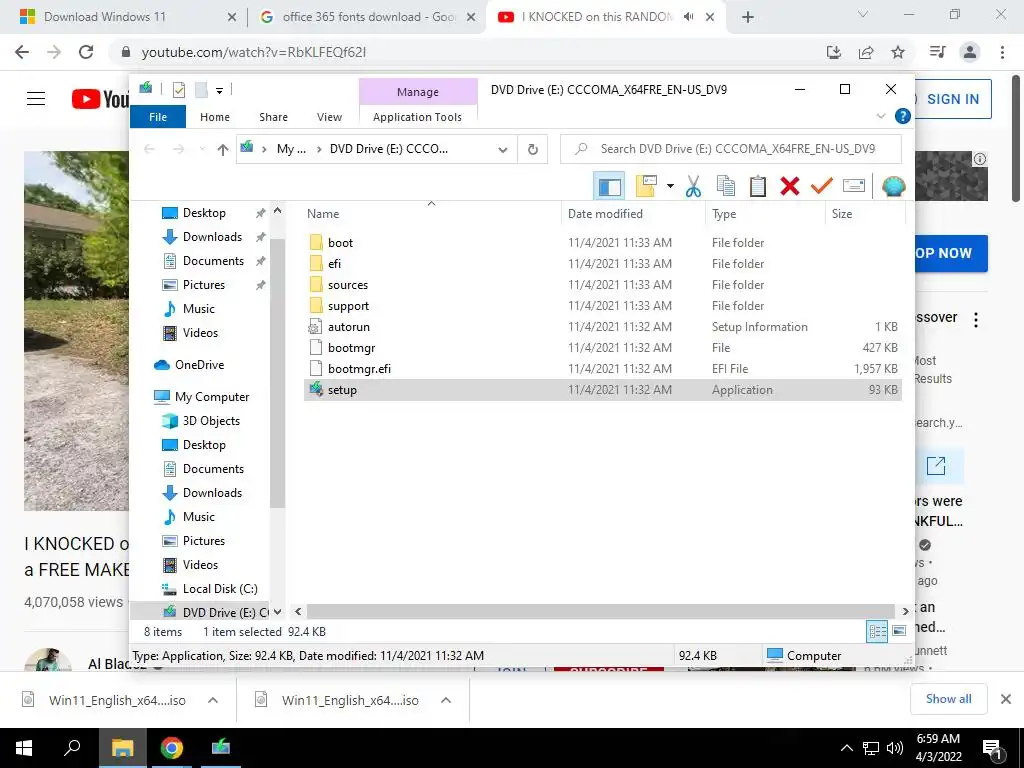Click the search DVD Drive input field

731,149
